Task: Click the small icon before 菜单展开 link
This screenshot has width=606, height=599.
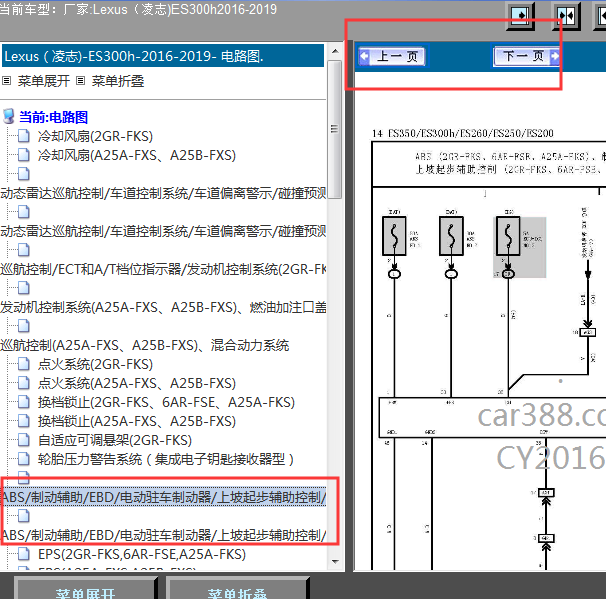Action: (x=7, y=81)
